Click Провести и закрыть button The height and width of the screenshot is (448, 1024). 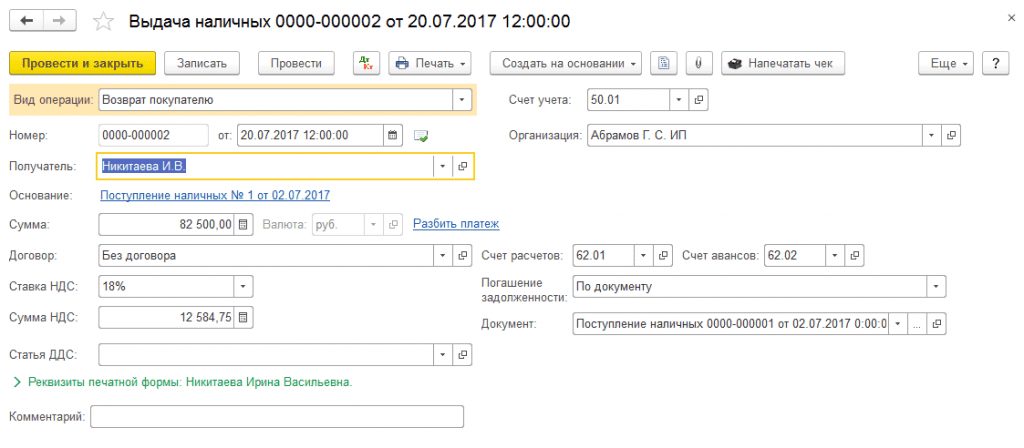coord(82,63)
